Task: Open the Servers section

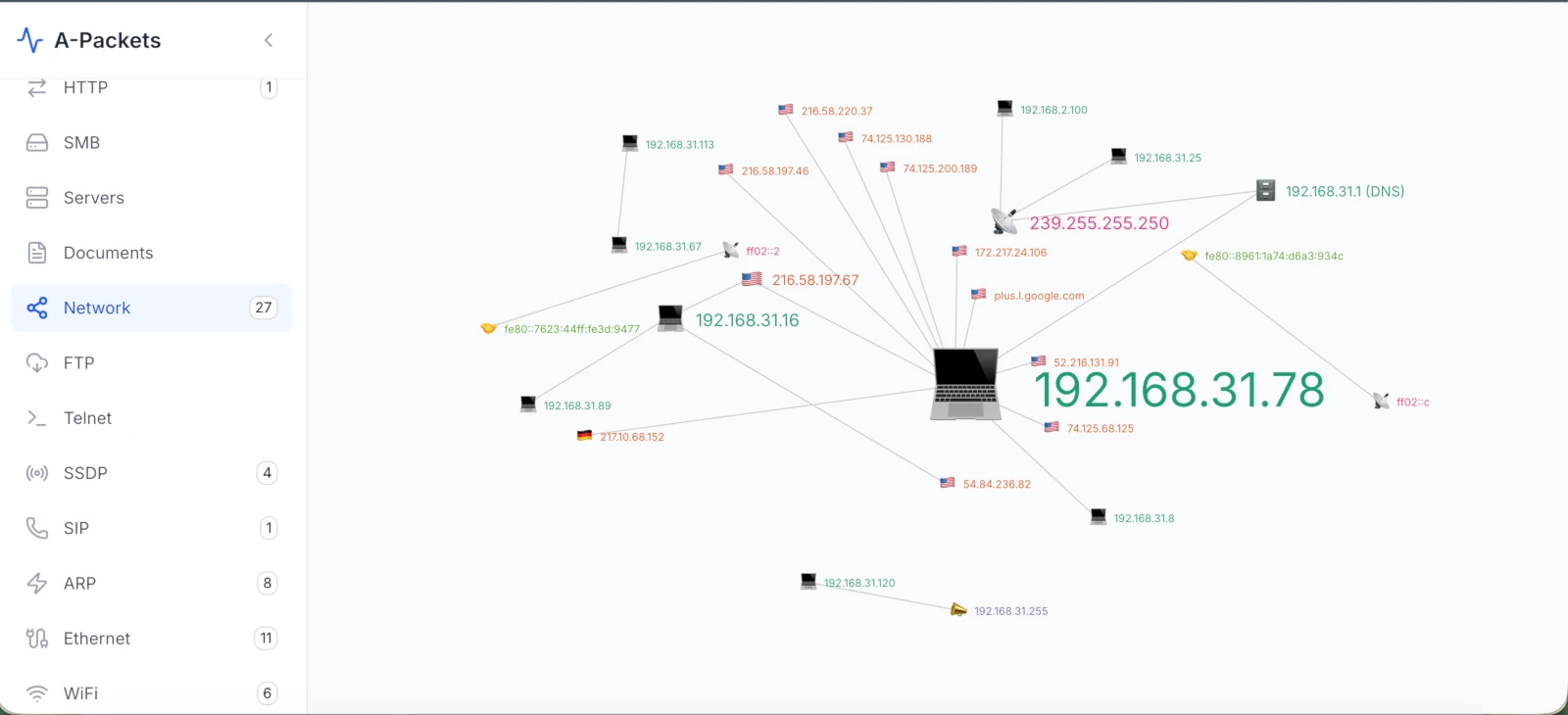Action: (152, 198)
